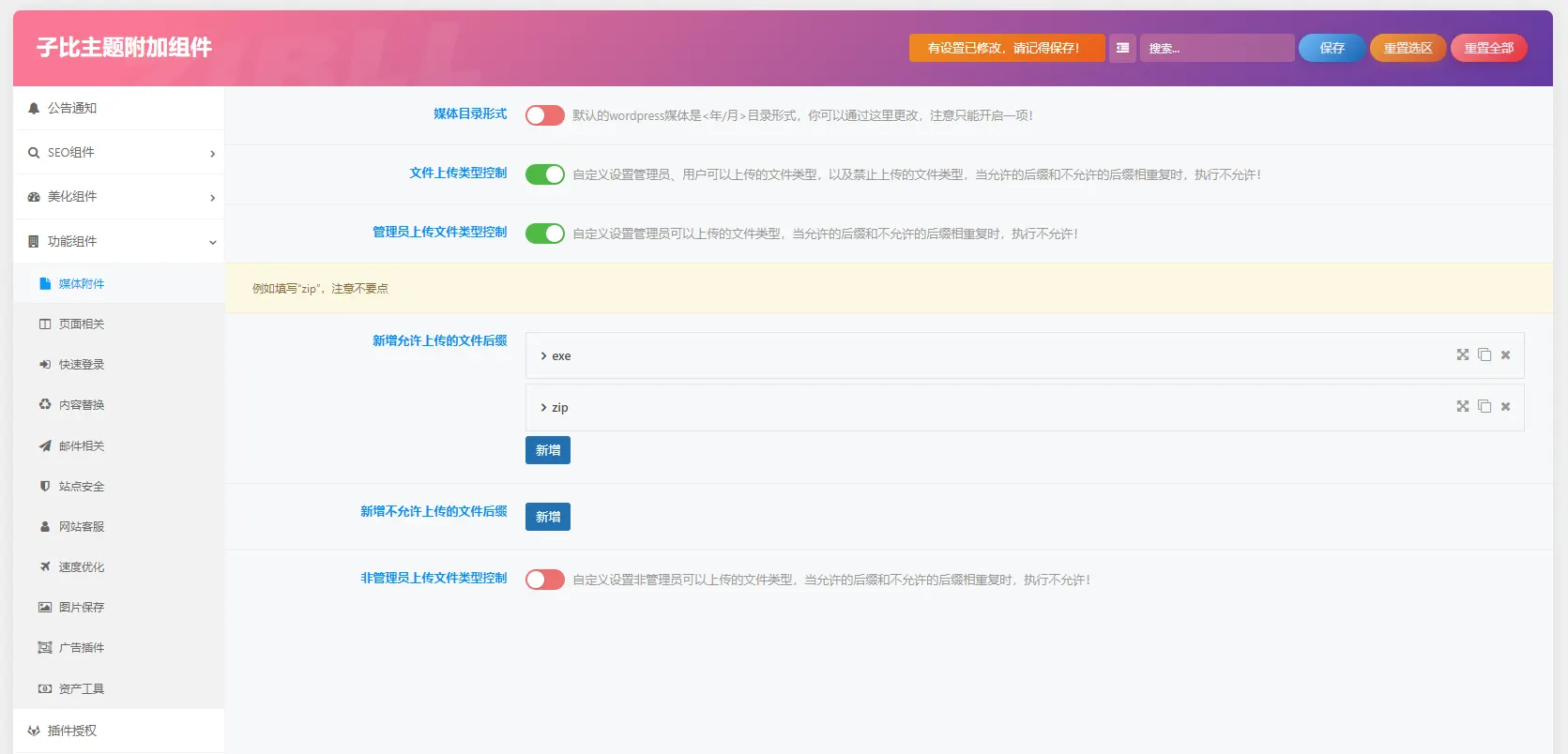Click the 例如填写"zip" hint notice

pyautogui.click(x=889, y=289)
